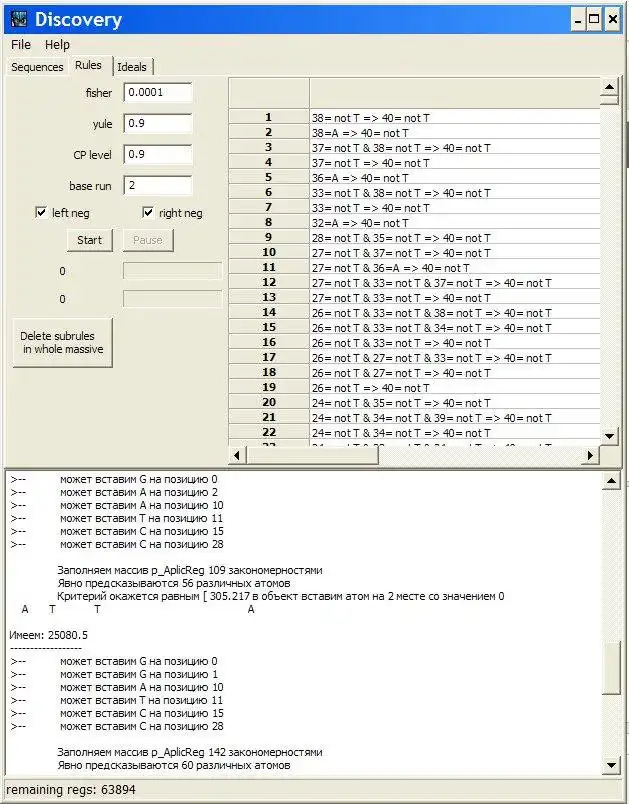The width and height of the screenshot is (629, 804).
Task: Click rules table scroll left arrow
Action: point(236,455)
